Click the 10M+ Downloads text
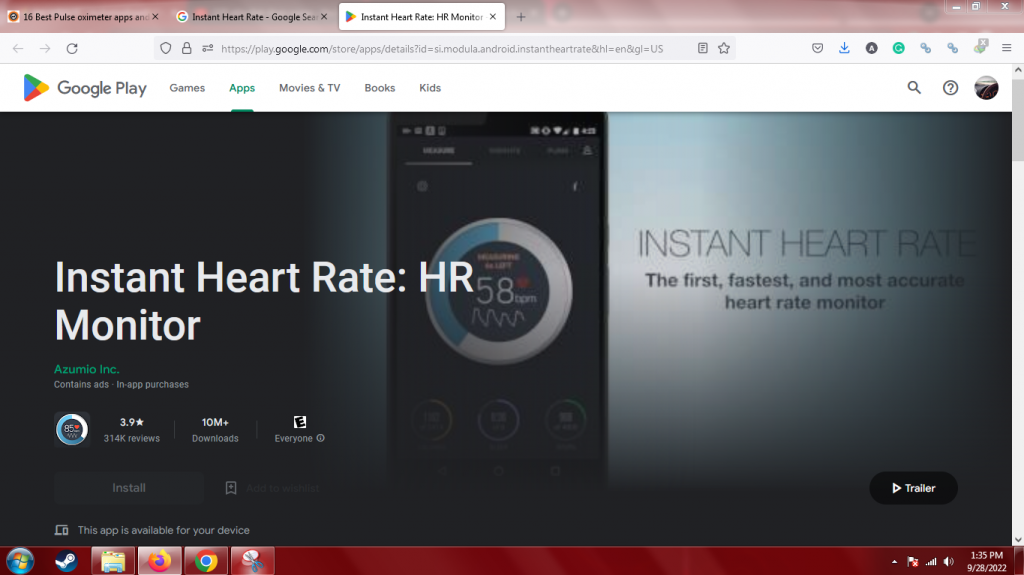 215,429
